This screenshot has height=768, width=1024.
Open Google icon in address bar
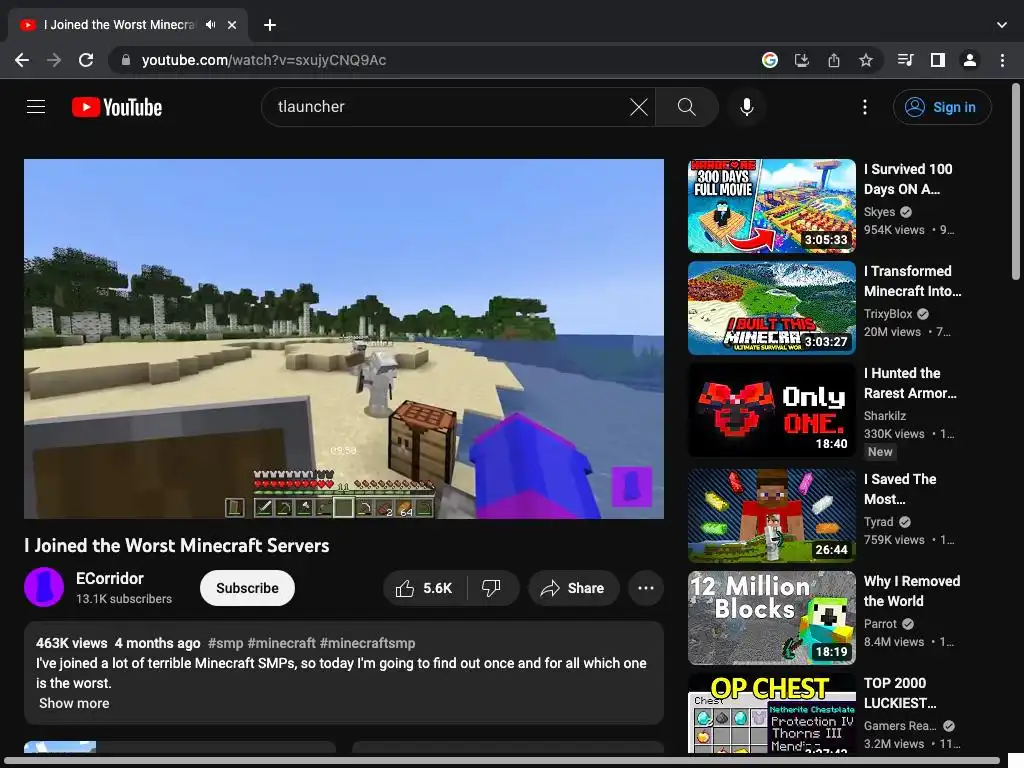[x=770, y=60]
